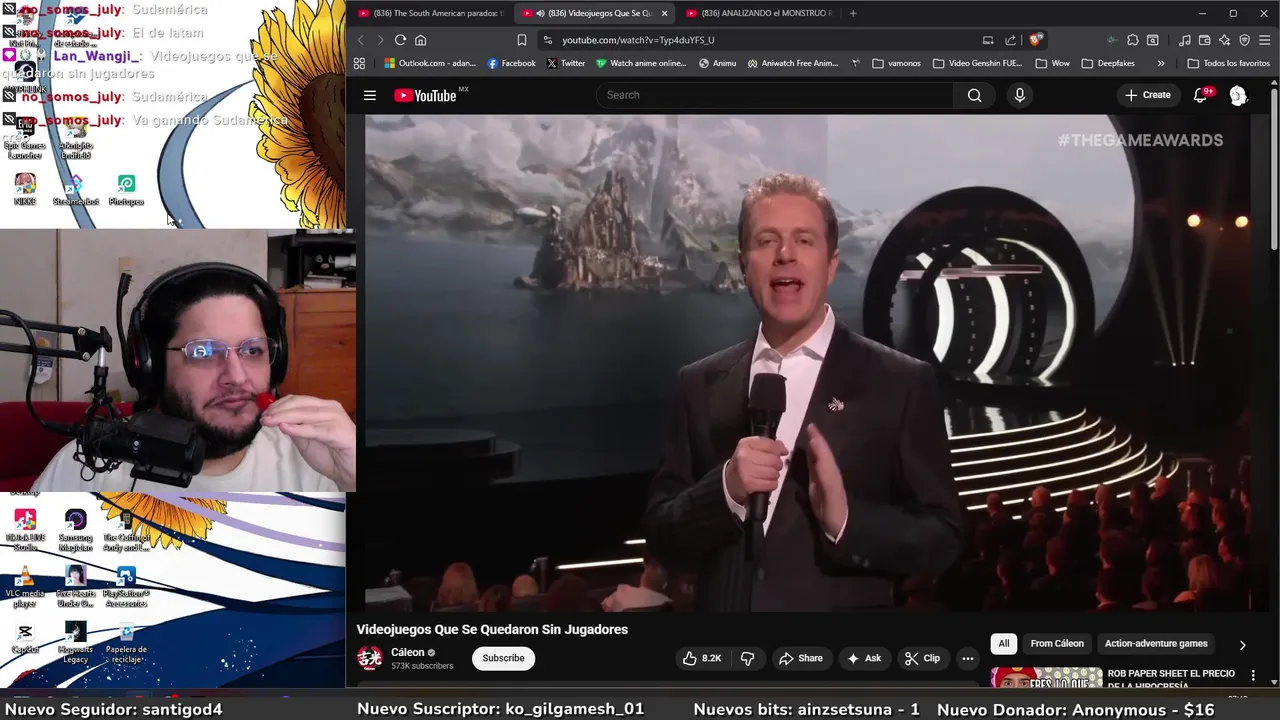Click the Ask button under the video

864,658
